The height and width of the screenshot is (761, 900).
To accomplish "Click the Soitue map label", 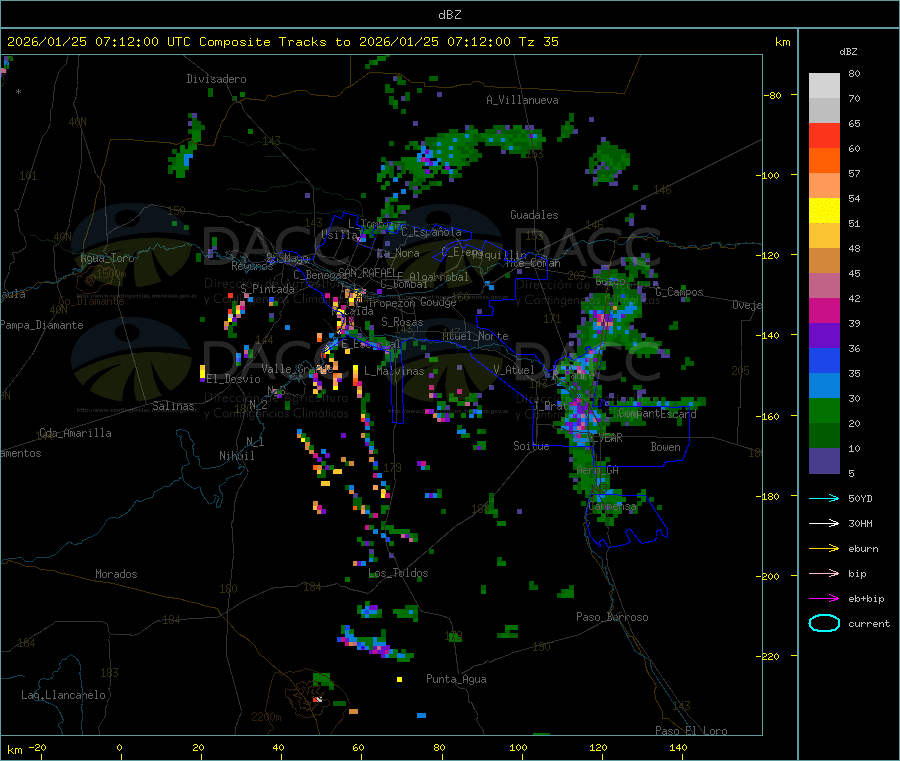I will 531,445.
